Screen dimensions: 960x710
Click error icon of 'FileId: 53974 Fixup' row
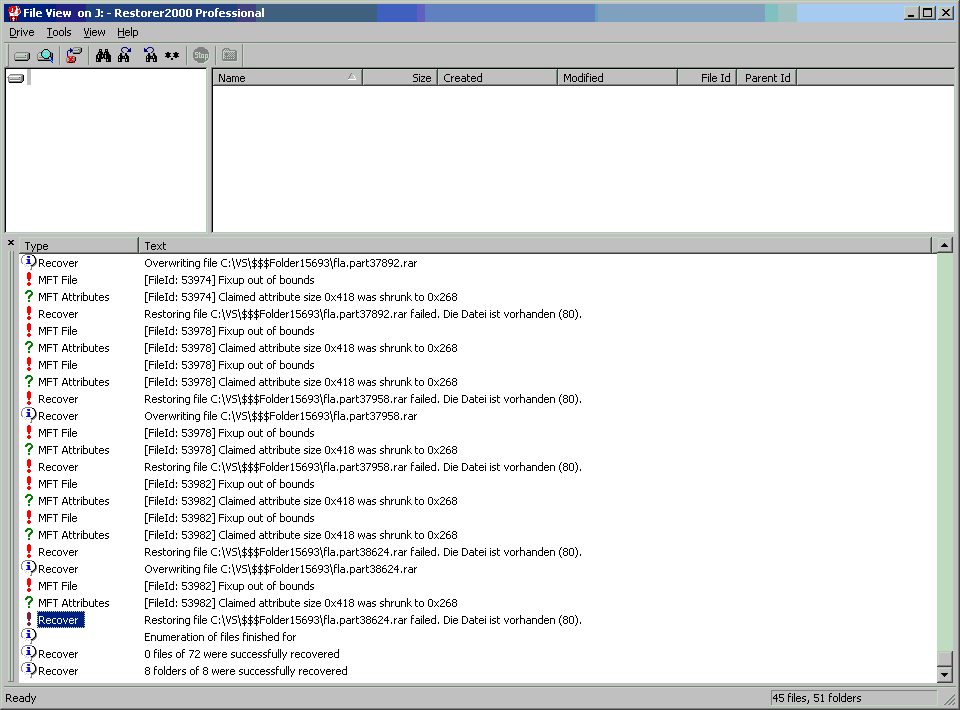point(29,280)
